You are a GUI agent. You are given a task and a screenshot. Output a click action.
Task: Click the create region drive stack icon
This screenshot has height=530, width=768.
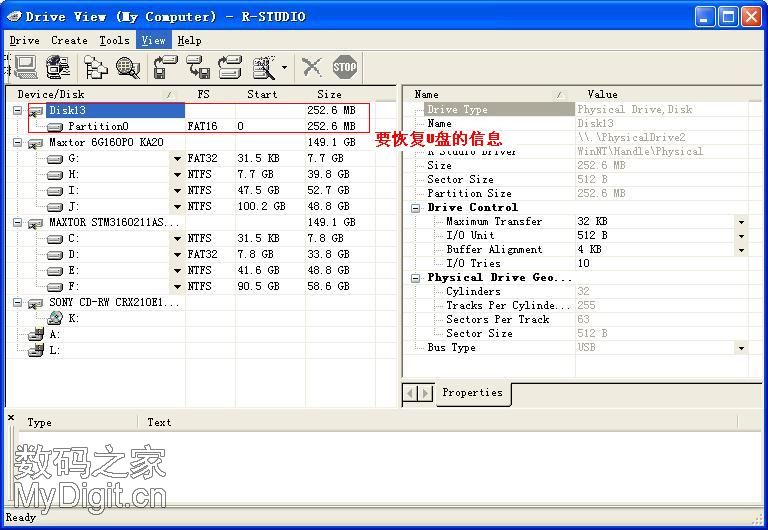pyautogui.click(x=230, y=67)
